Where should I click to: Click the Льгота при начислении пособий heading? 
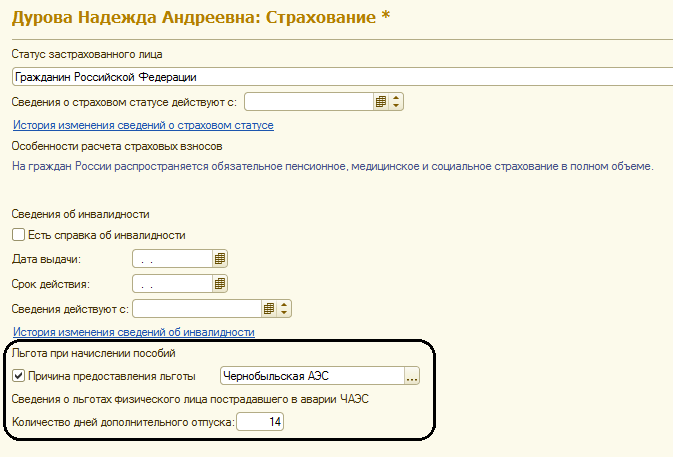click(x=94, y=353)
